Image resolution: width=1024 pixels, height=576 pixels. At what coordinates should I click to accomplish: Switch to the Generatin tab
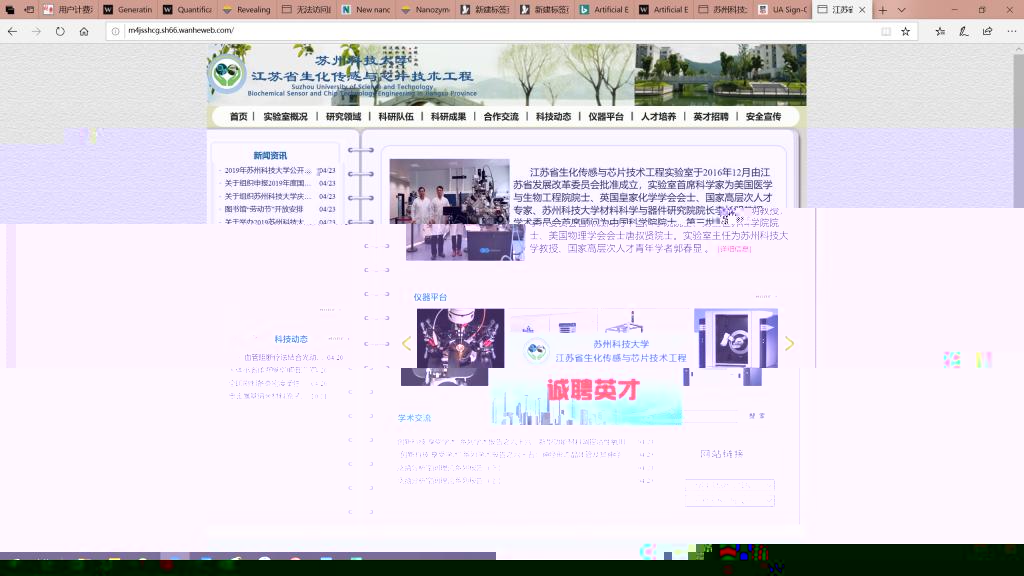coord(128,10)
